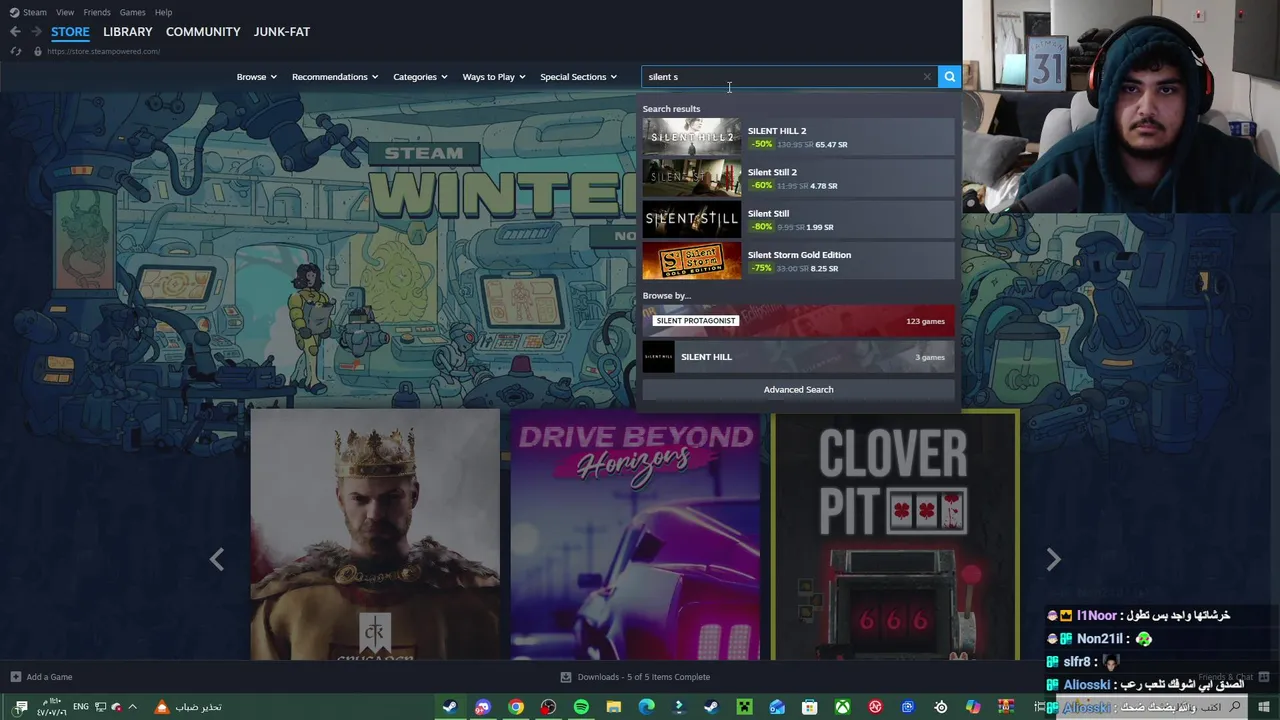This screenshot has height=720, width=1280.
Task: Go back with the left arrow in navigation
Action: [15, 32]
